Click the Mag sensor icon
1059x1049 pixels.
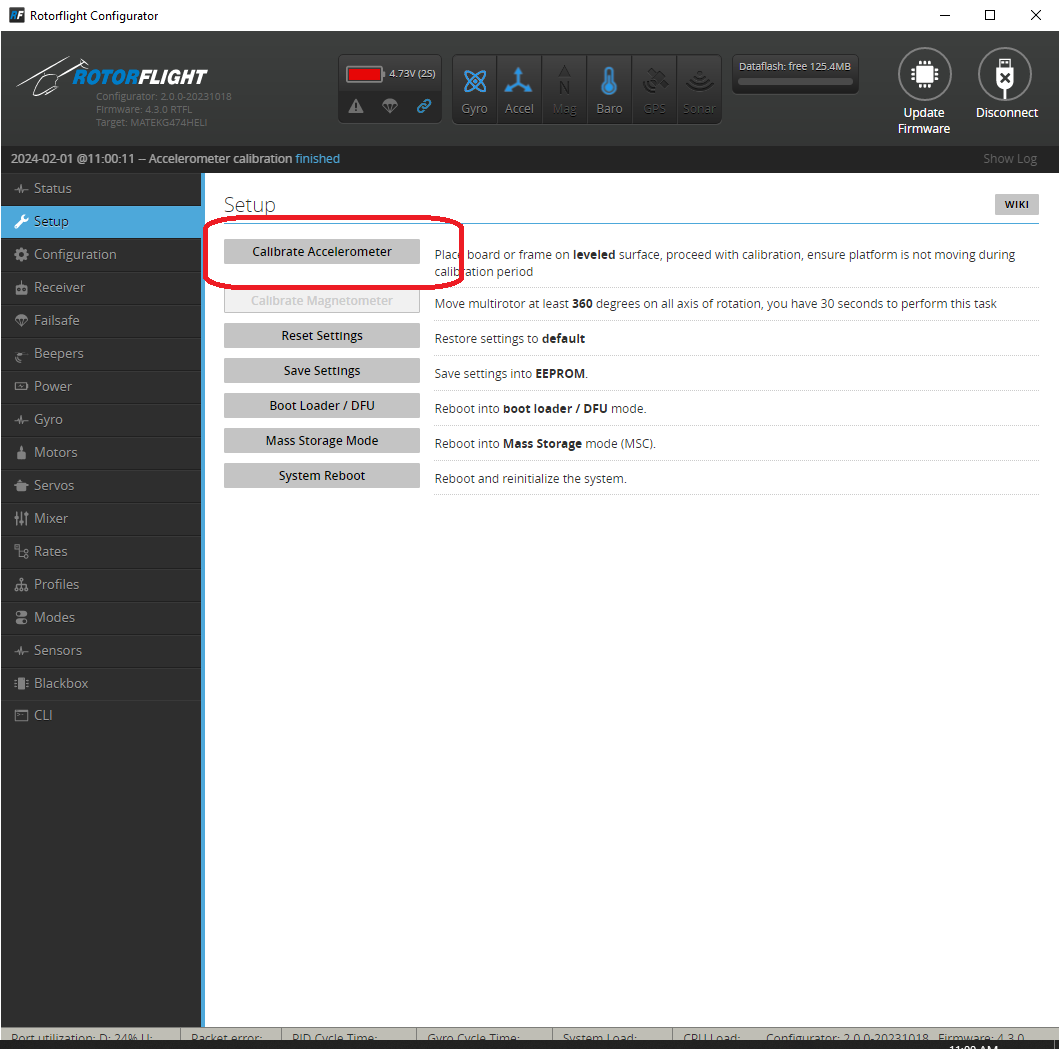coord(564,82)
